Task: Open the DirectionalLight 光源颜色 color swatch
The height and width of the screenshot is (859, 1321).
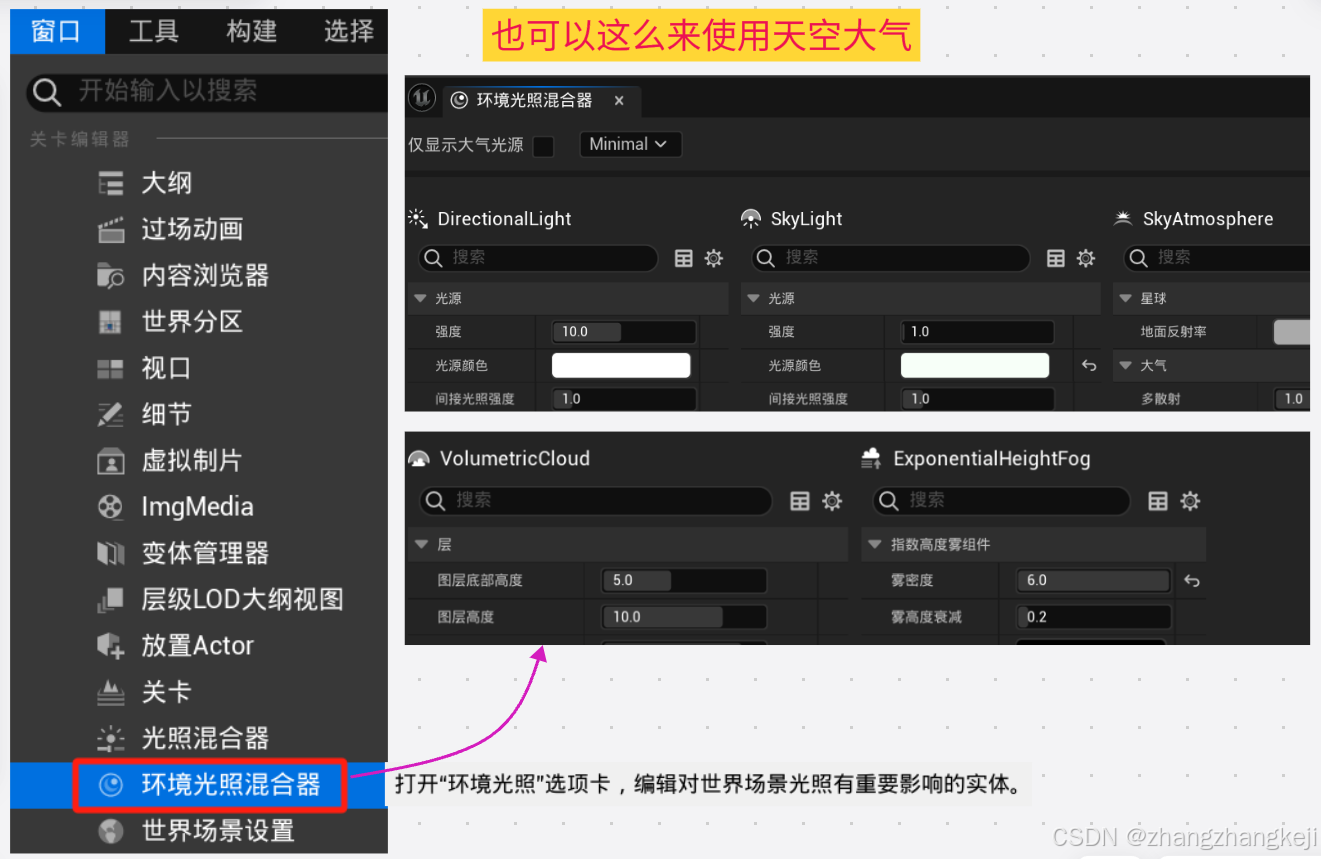Action: pos(620,365)
